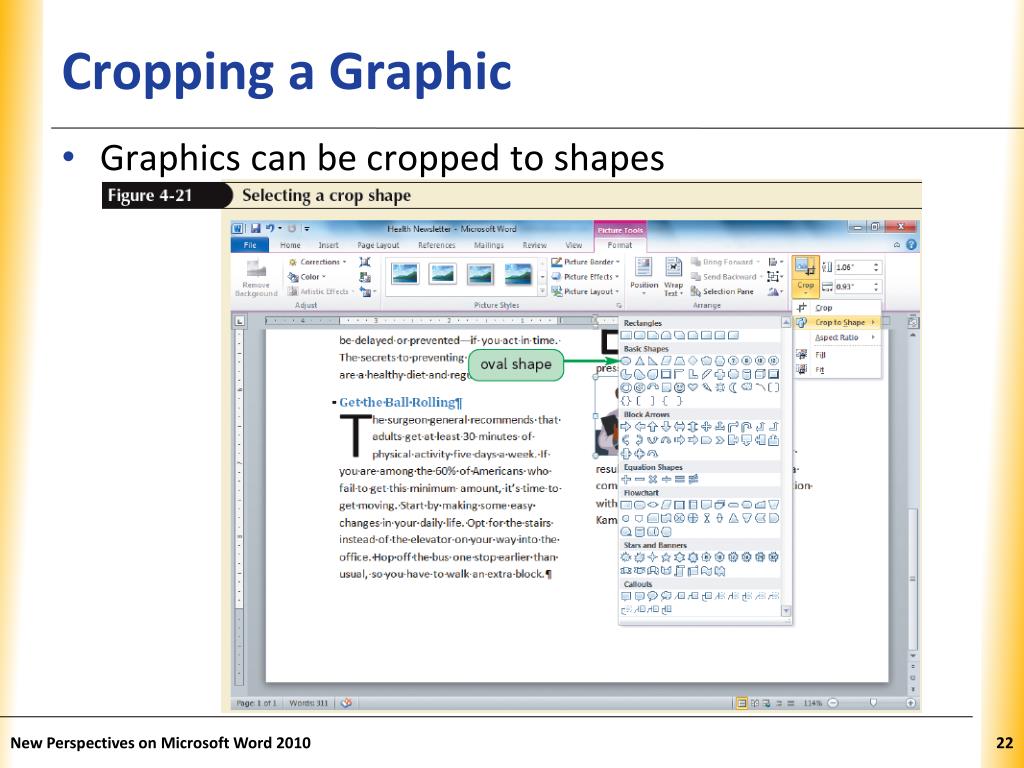This screenshot has width=1024, height=768.
Task: Click the Undo icon in title bar
Action: pos(270,228)
